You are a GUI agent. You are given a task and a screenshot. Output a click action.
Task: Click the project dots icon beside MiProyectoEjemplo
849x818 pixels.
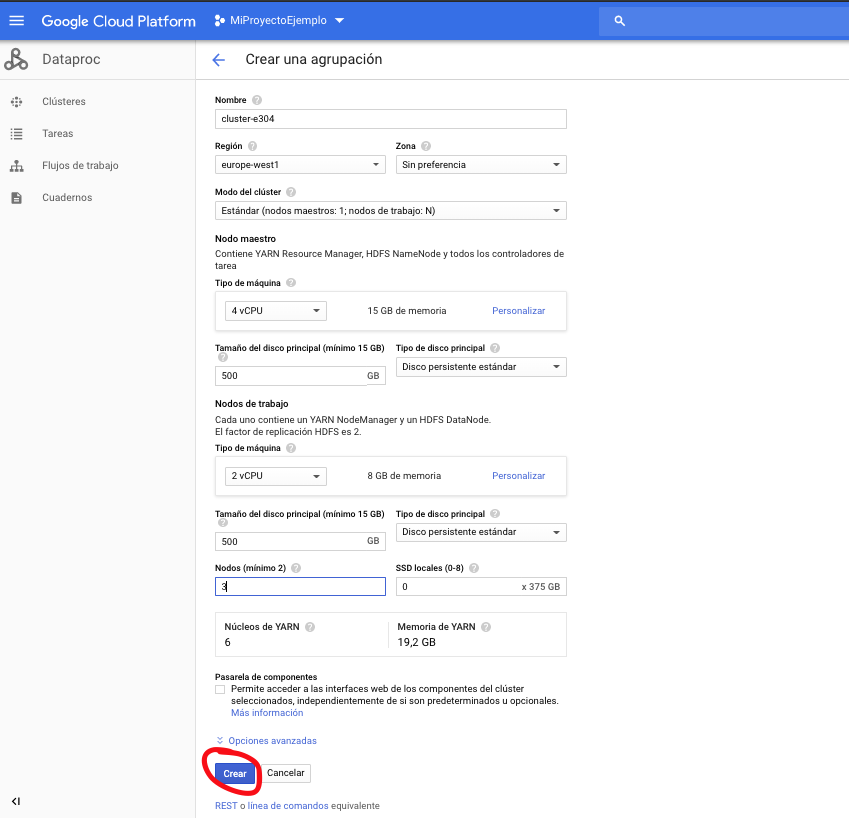(x=219, y=21)
